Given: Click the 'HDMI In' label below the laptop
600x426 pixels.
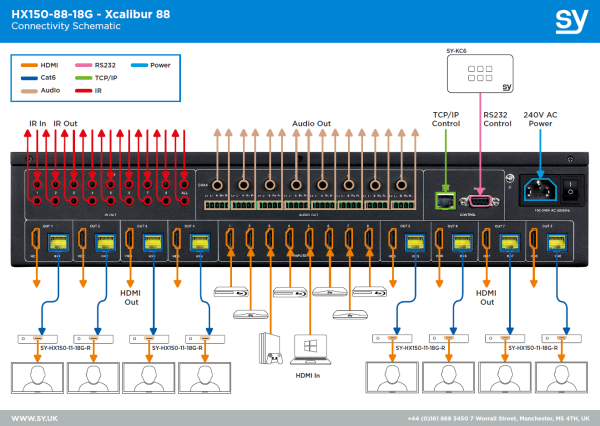Looking at the screenshot, I should [x=308, y=376].
